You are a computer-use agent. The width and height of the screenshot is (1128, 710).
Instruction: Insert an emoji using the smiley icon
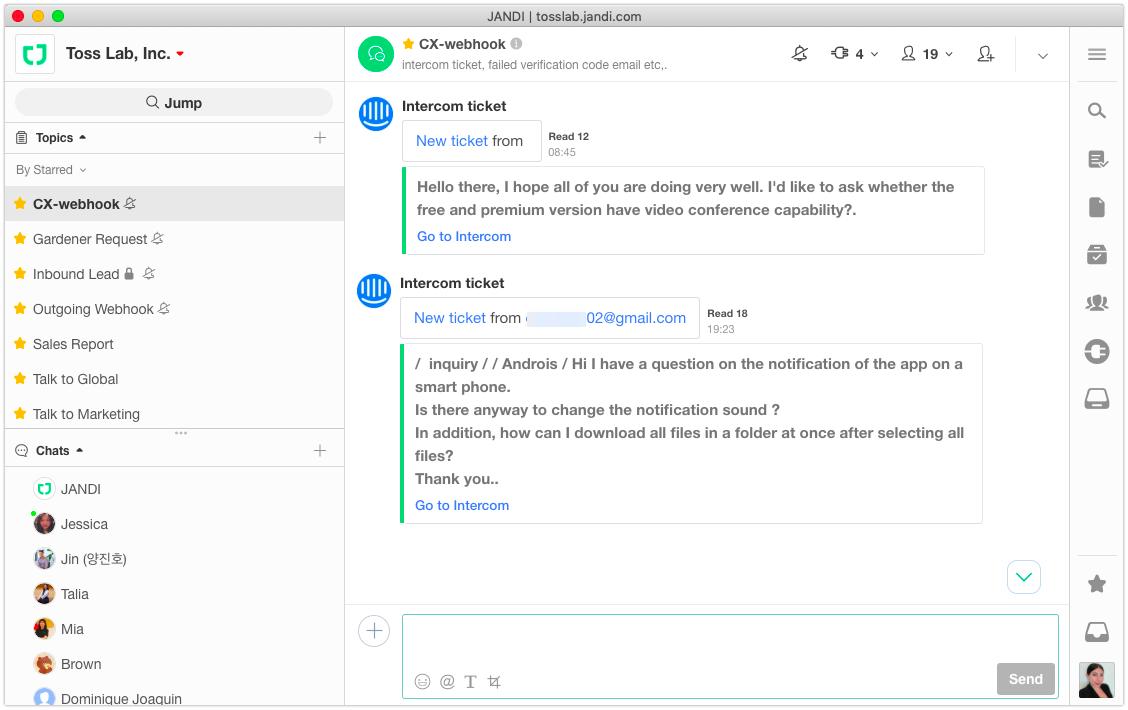422,681
